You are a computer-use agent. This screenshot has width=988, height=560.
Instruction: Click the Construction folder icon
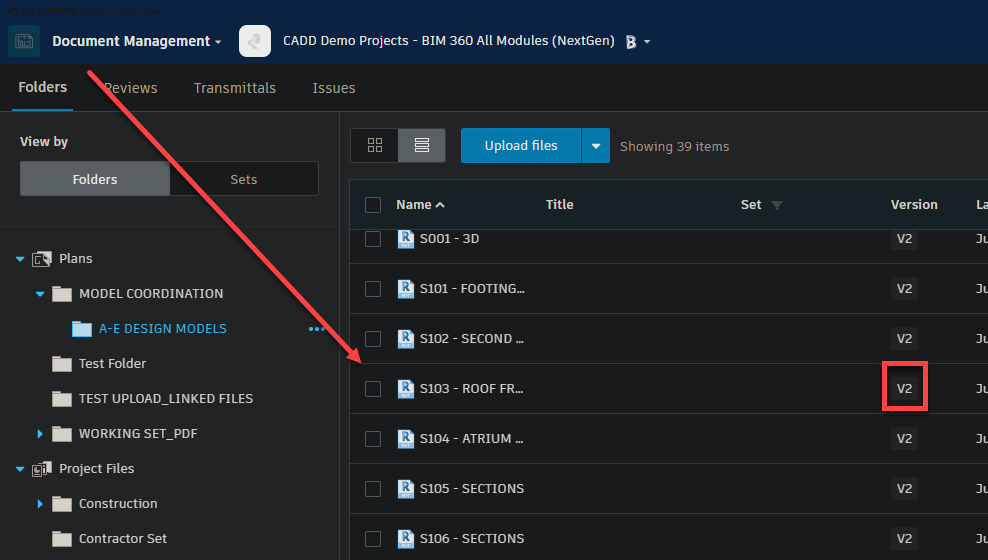click(x=62, y=504)
